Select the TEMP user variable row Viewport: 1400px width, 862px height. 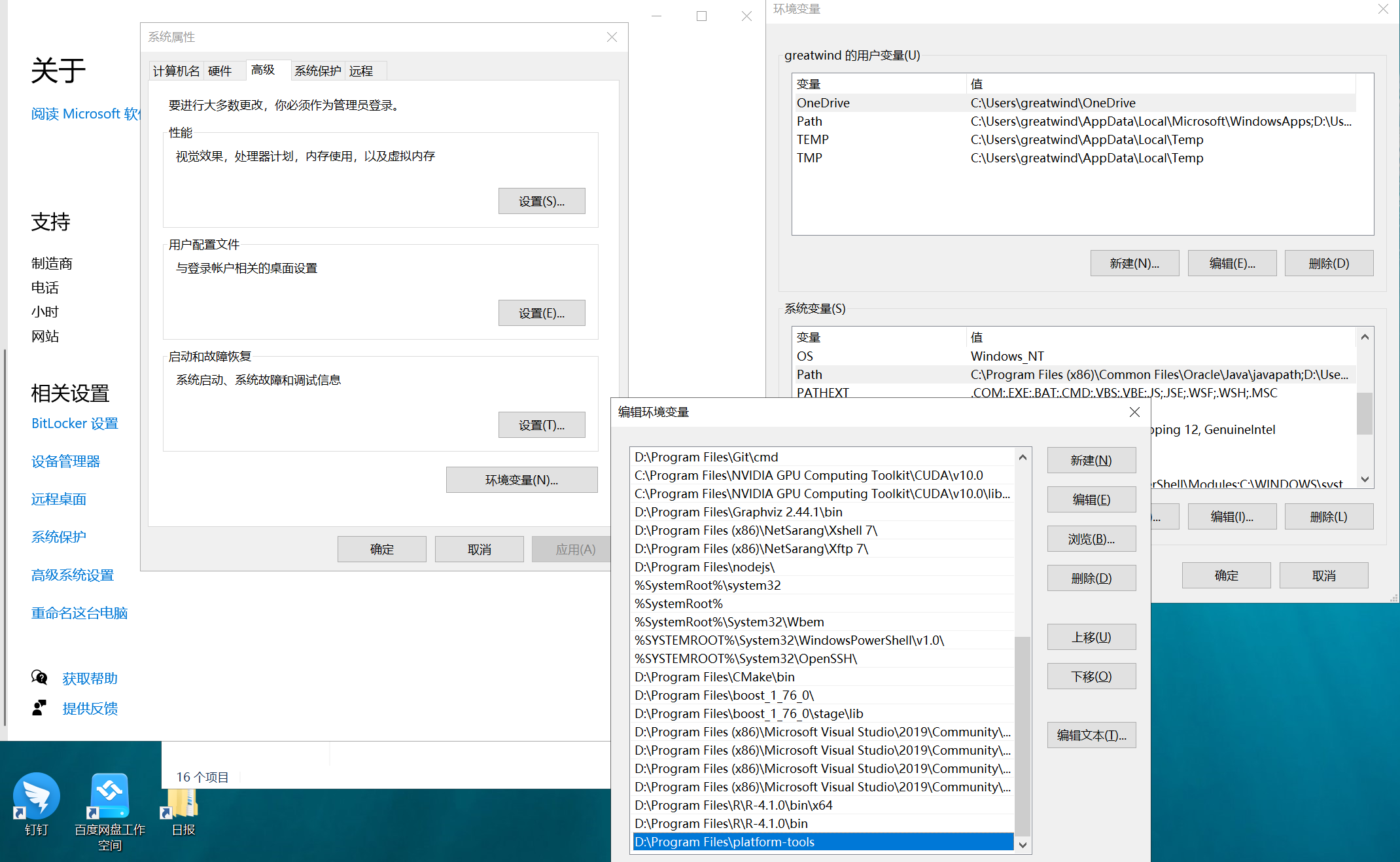pyautogui.click(x=1074, y=139)
